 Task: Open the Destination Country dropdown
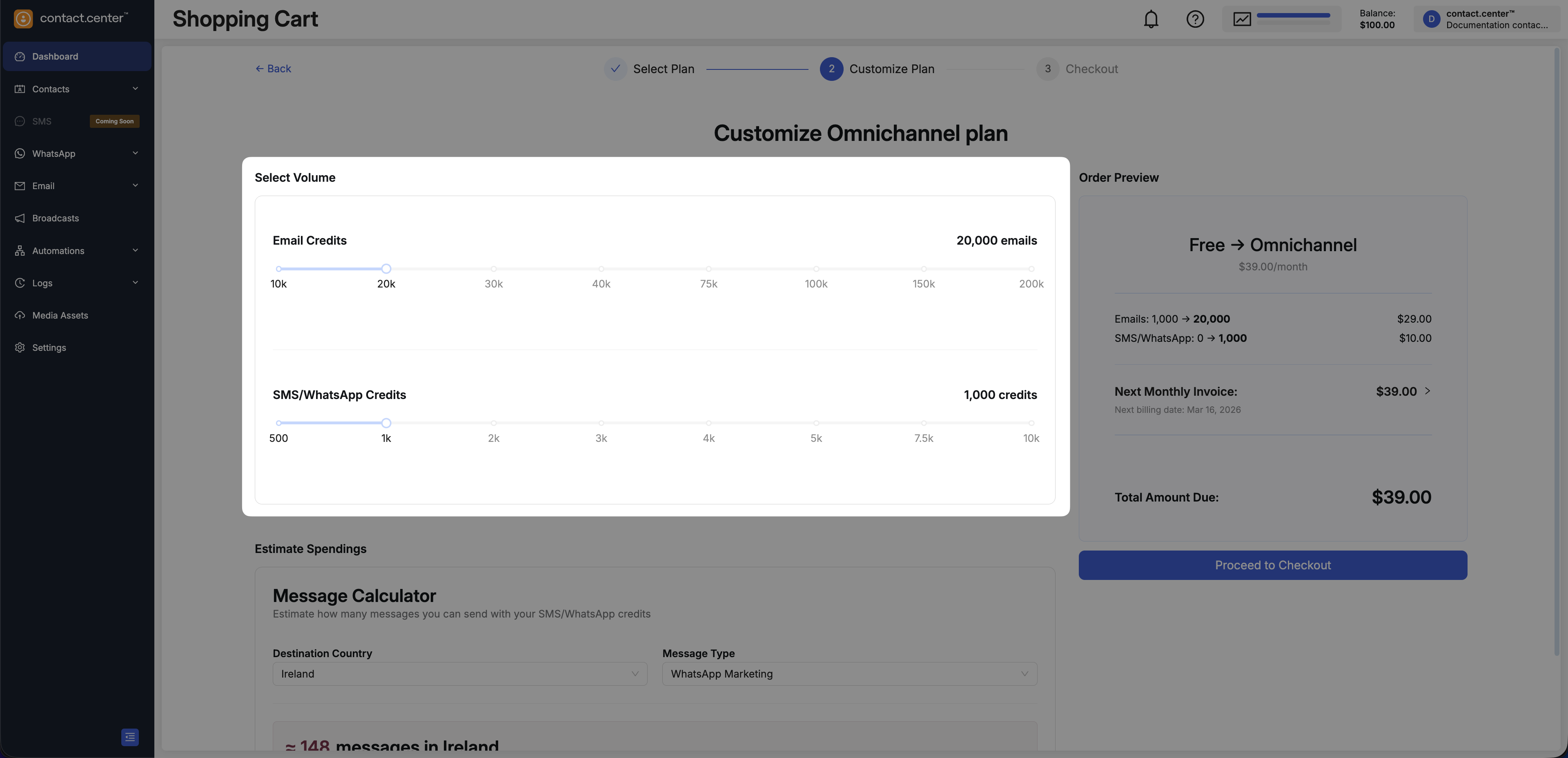pos(459,674)
